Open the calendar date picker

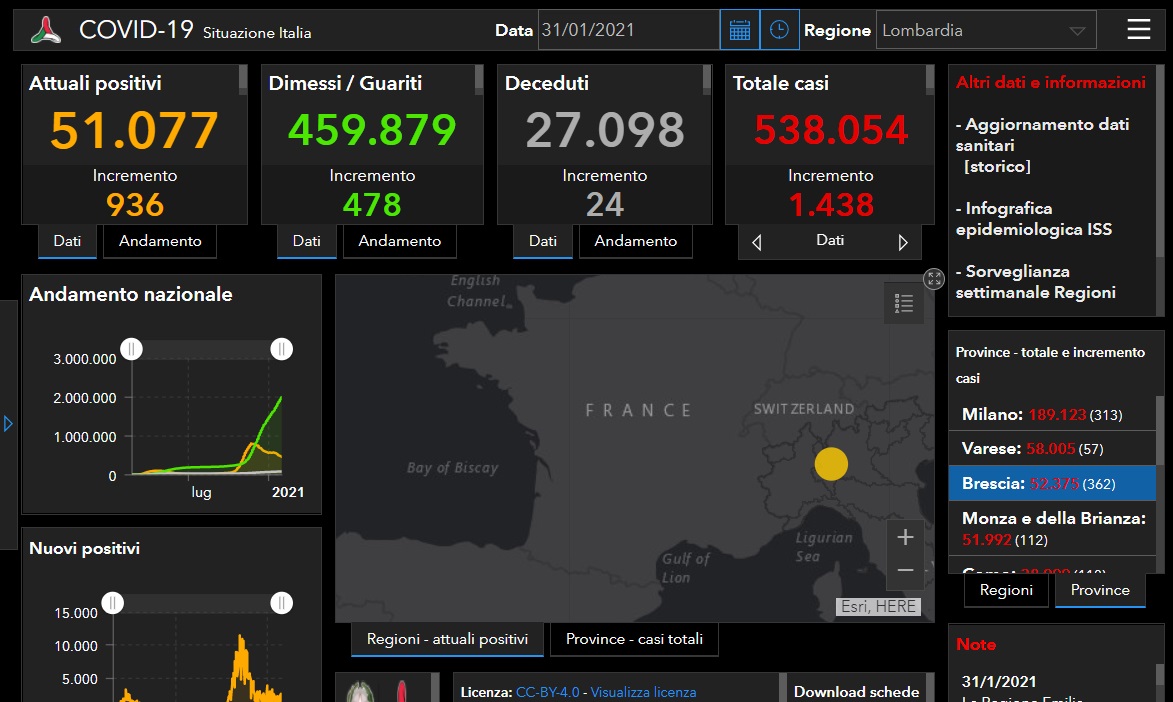point(739,30)
